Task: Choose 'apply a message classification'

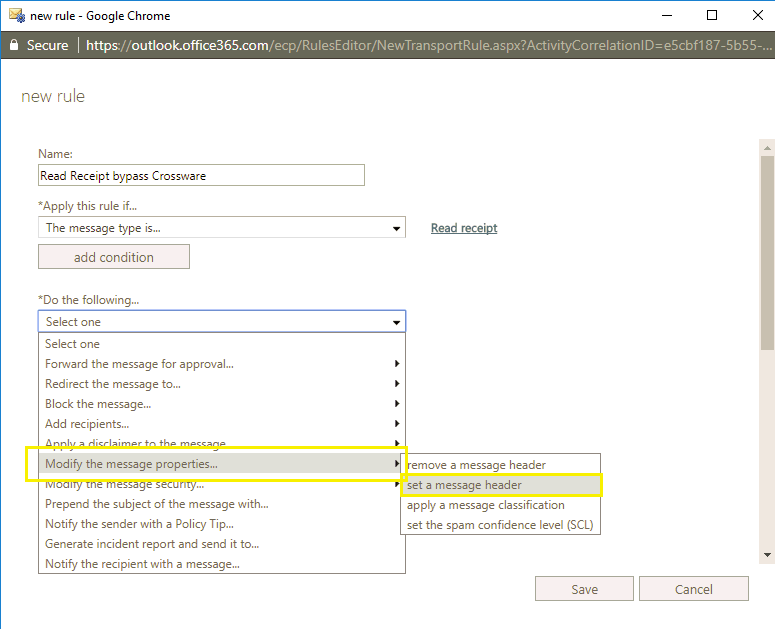Action: click(x=500, y=505)
